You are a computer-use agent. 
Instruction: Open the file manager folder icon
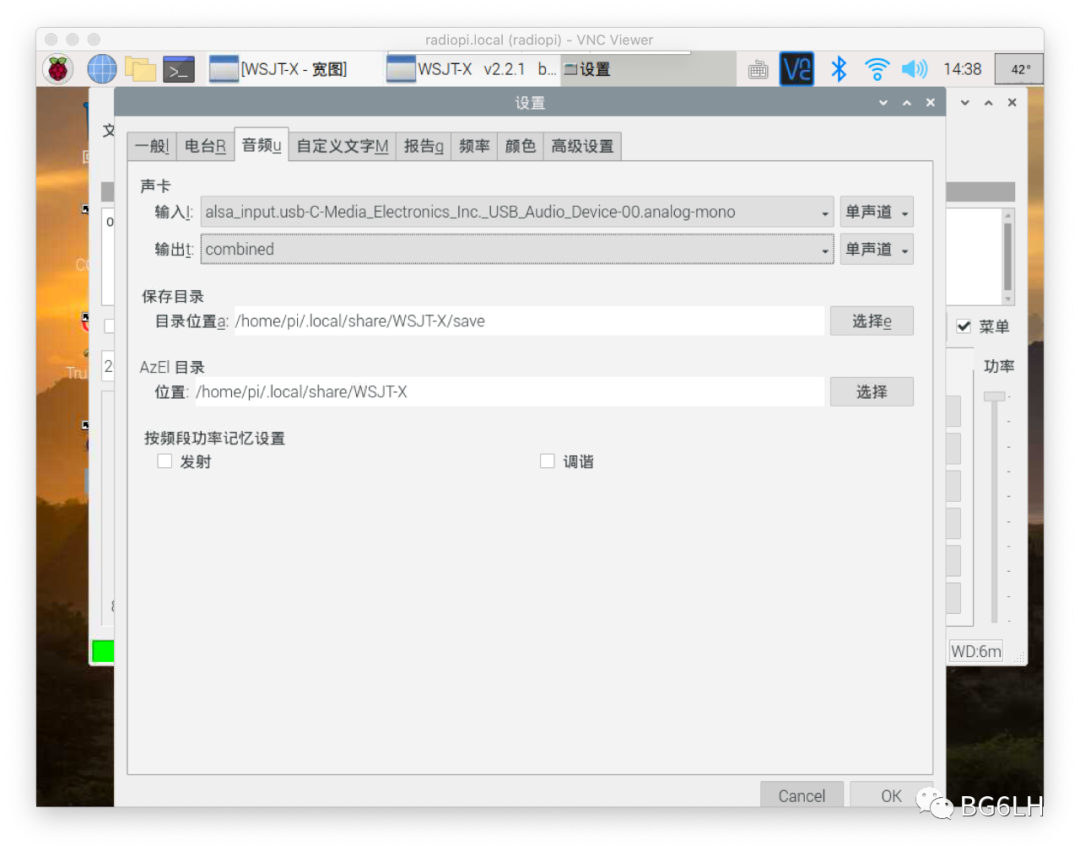pyautogui.click(x=140, y=69)
